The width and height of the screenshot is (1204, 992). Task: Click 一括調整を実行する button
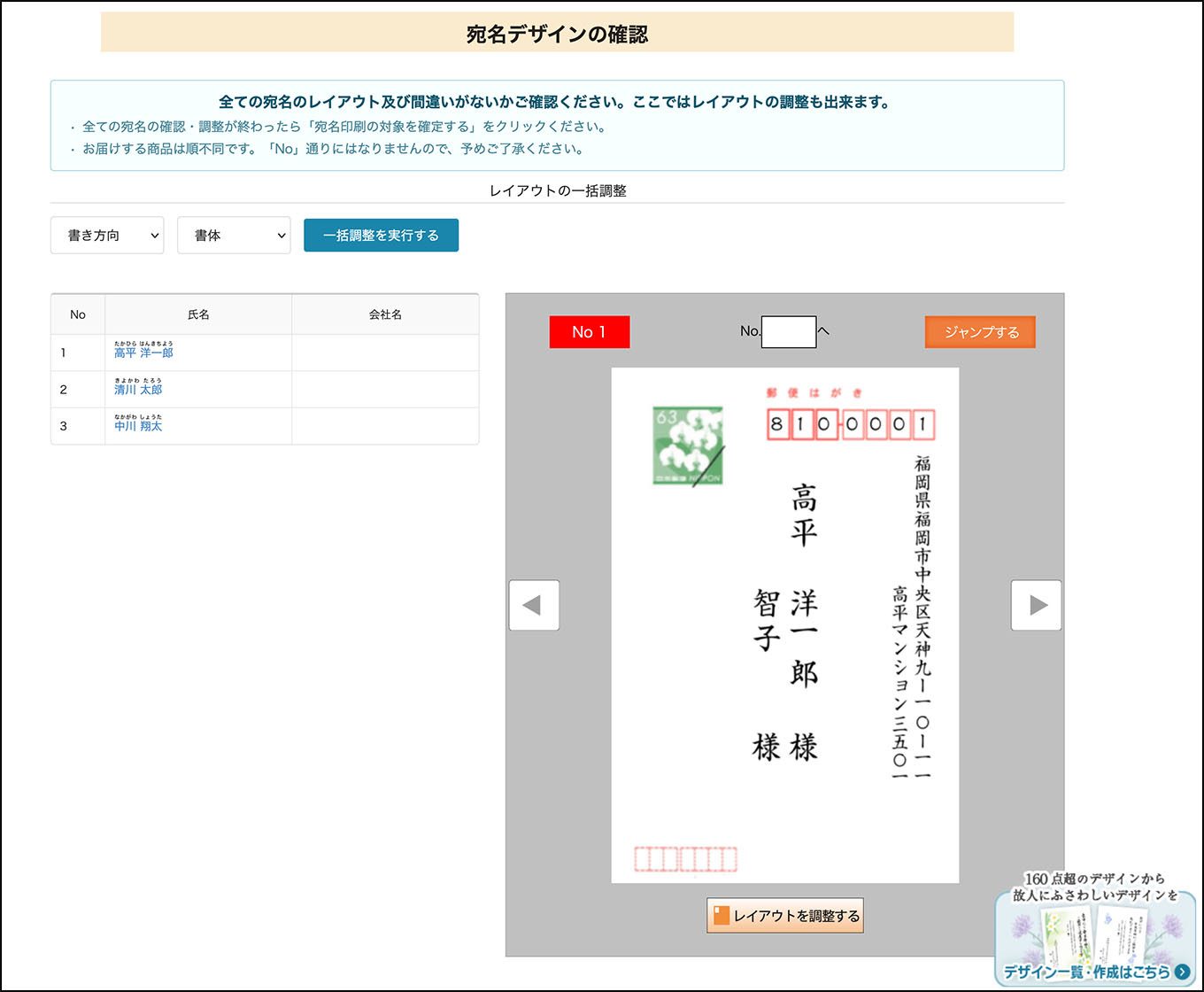coord(381,236)
